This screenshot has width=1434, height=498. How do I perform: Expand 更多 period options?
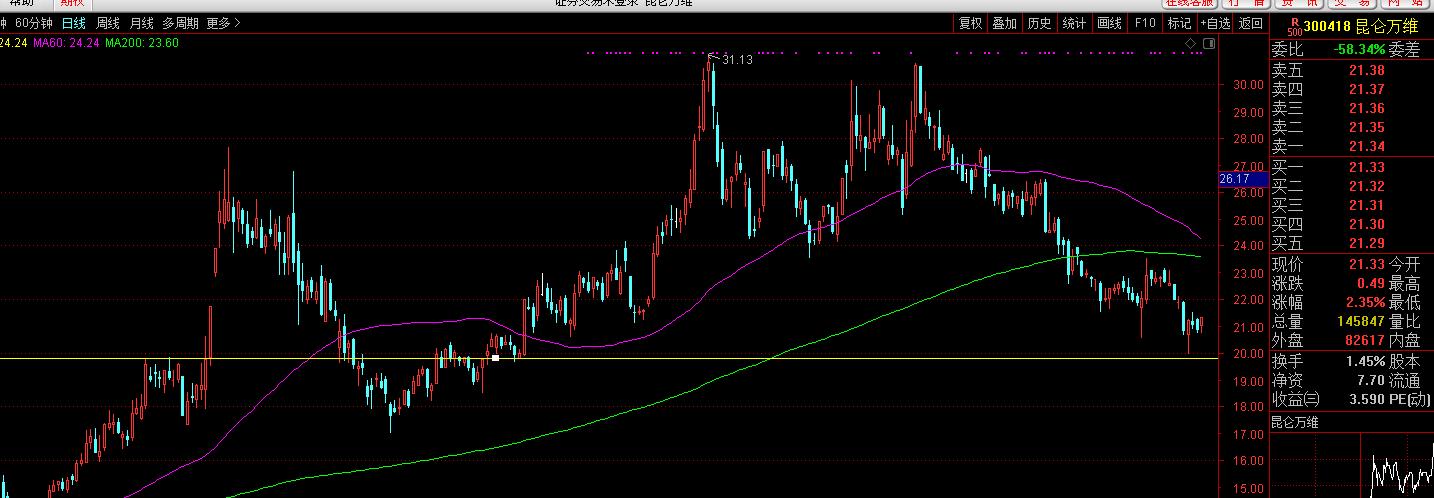click(x=223, y=23)
